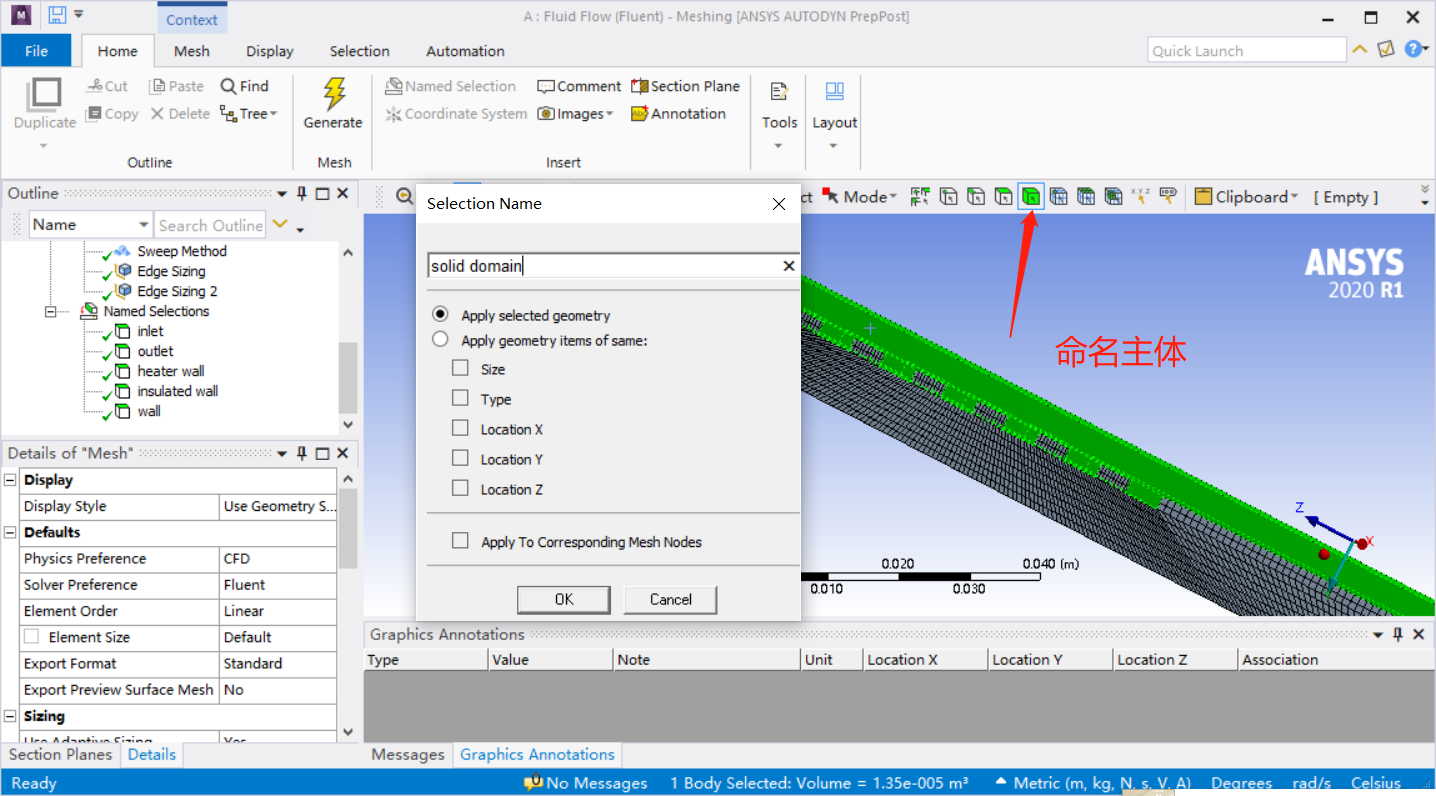Screen dimensions: 1436x796
Task: Open the Images dropdown
Action: (x=576, y=114)
